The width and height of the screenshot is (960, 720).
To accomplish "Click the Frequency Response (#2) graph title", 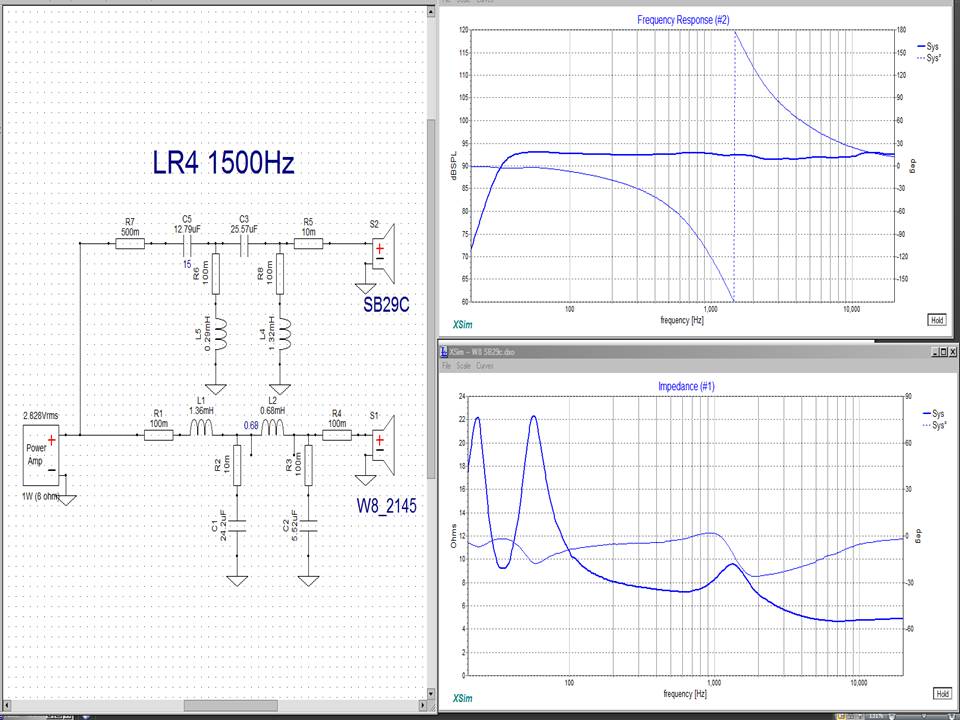I will coord(683,20).
